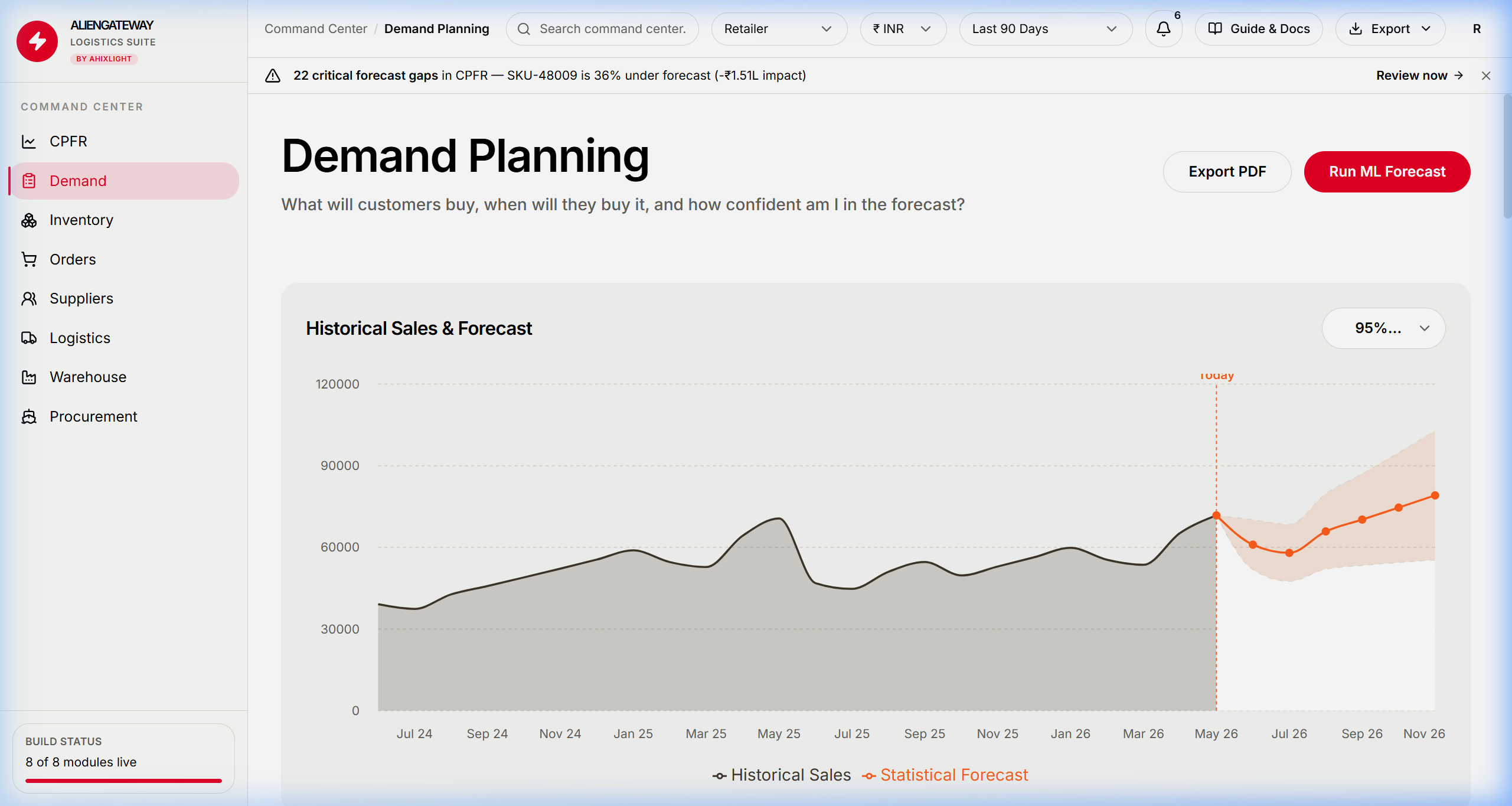Click Review now link in banner
This screenshot has width=1512, height=806.
pyautogui.click(x=1419, y=76)
